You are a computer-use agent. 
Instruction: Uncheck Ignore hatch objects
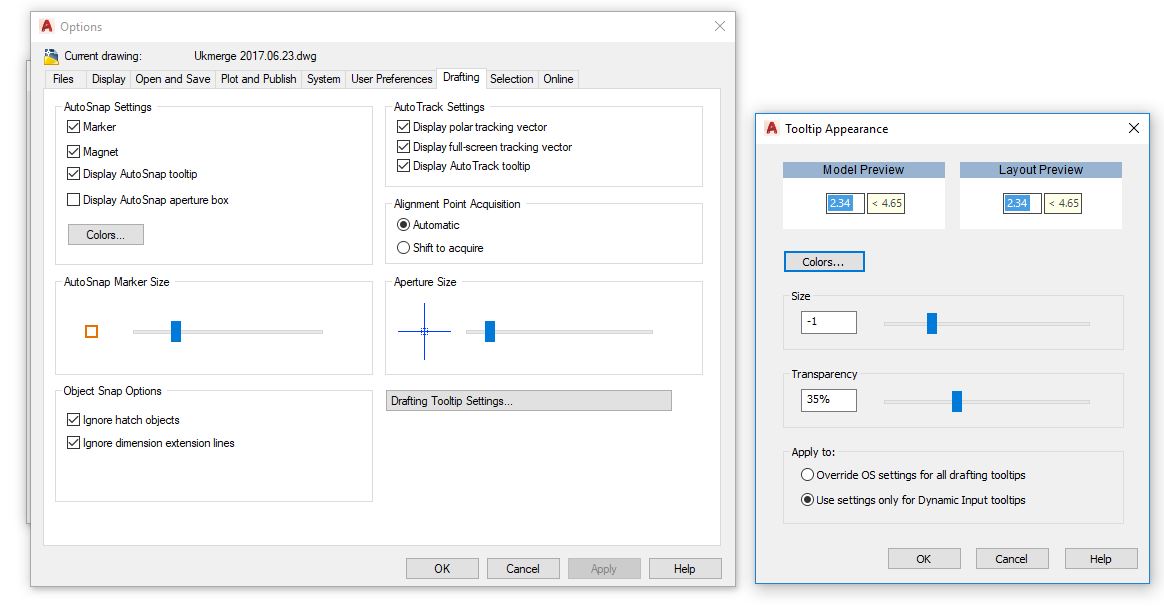(x=73, y=420)
